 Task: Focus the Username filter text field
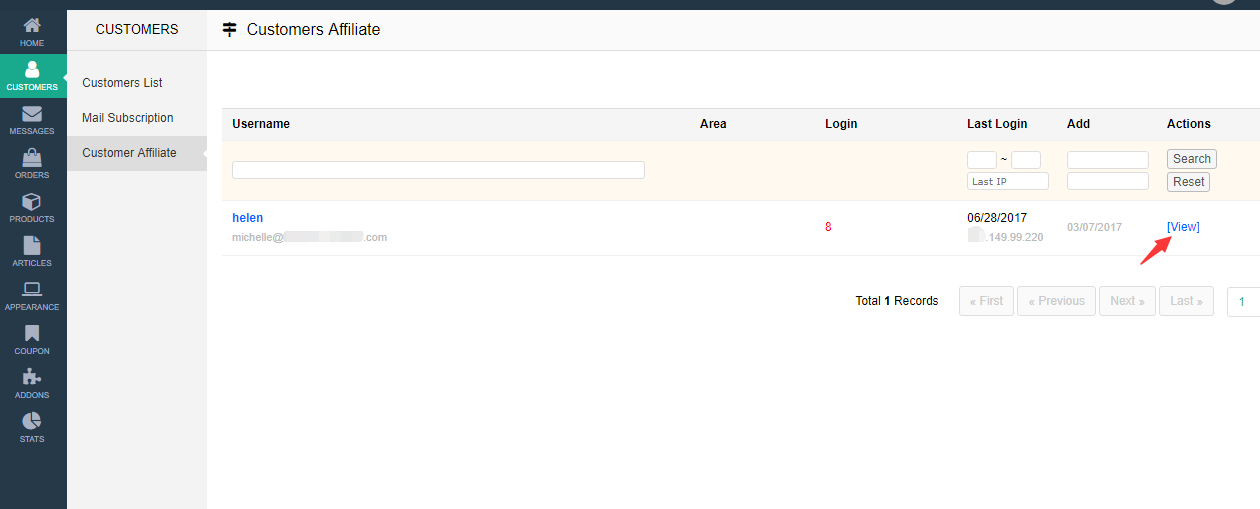pos(438,170)
